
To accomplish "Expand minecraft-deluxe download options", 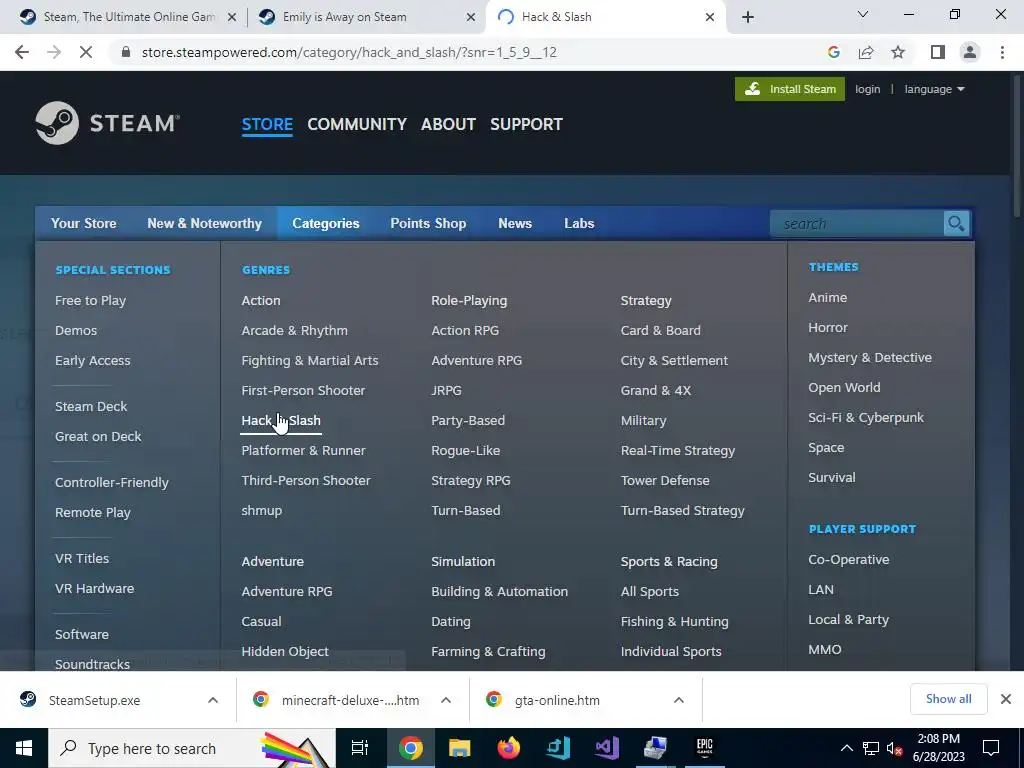I will pos(446,700).
